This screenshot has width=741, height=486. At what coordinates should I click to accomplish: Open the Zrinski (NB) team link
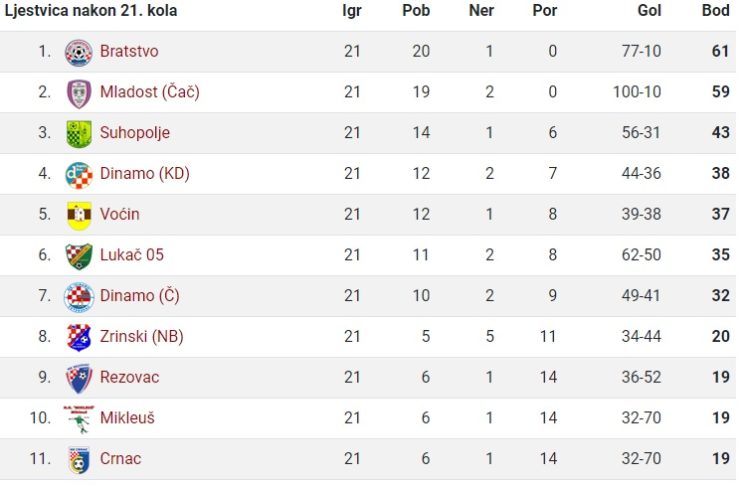(142, 337)
